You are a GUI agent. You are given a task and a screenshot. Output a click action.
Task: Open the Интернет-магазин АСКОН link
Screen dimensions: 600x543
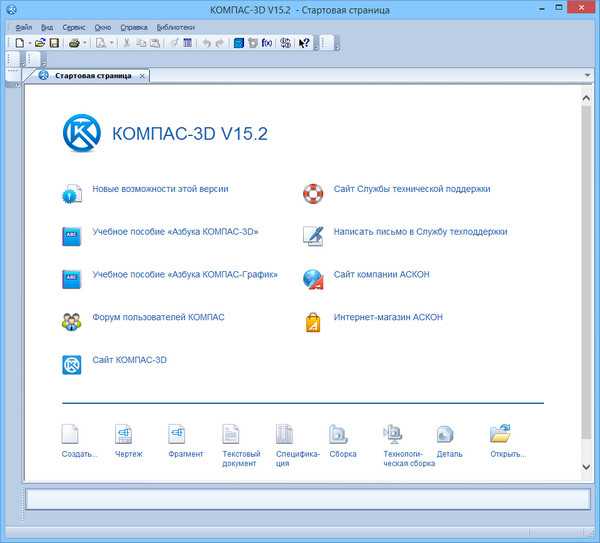click(388, 317)
